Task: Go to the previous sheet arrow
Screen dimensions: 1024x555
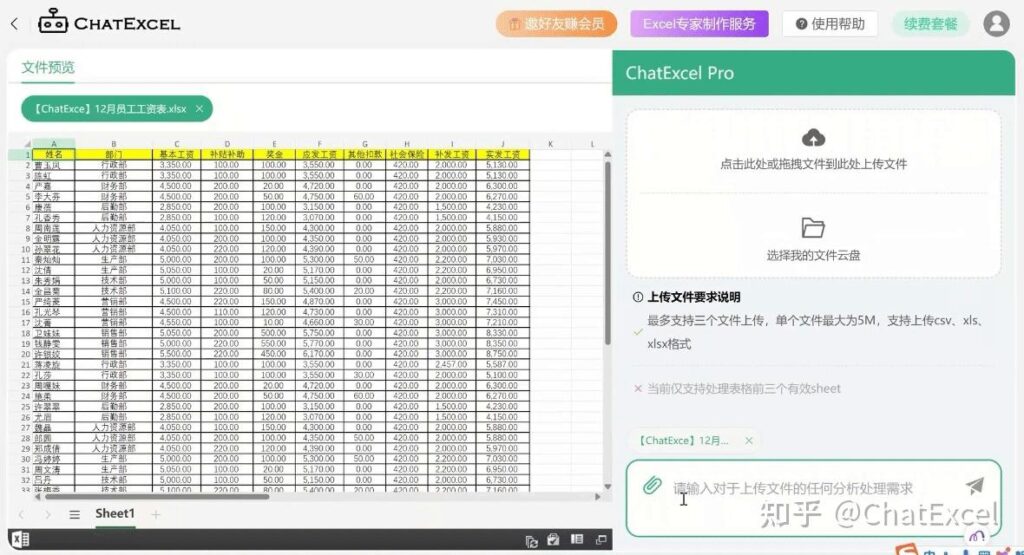Action: pos(21,515)
